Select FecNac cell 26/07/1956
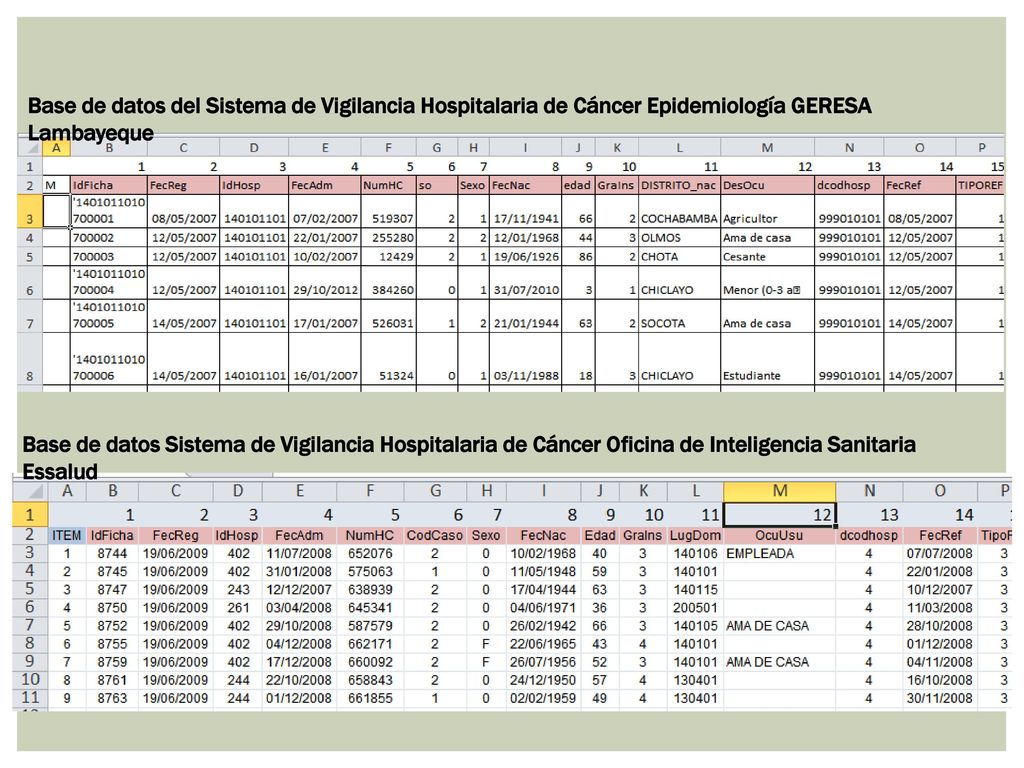The image size is (1024, 768). point(543,662)
